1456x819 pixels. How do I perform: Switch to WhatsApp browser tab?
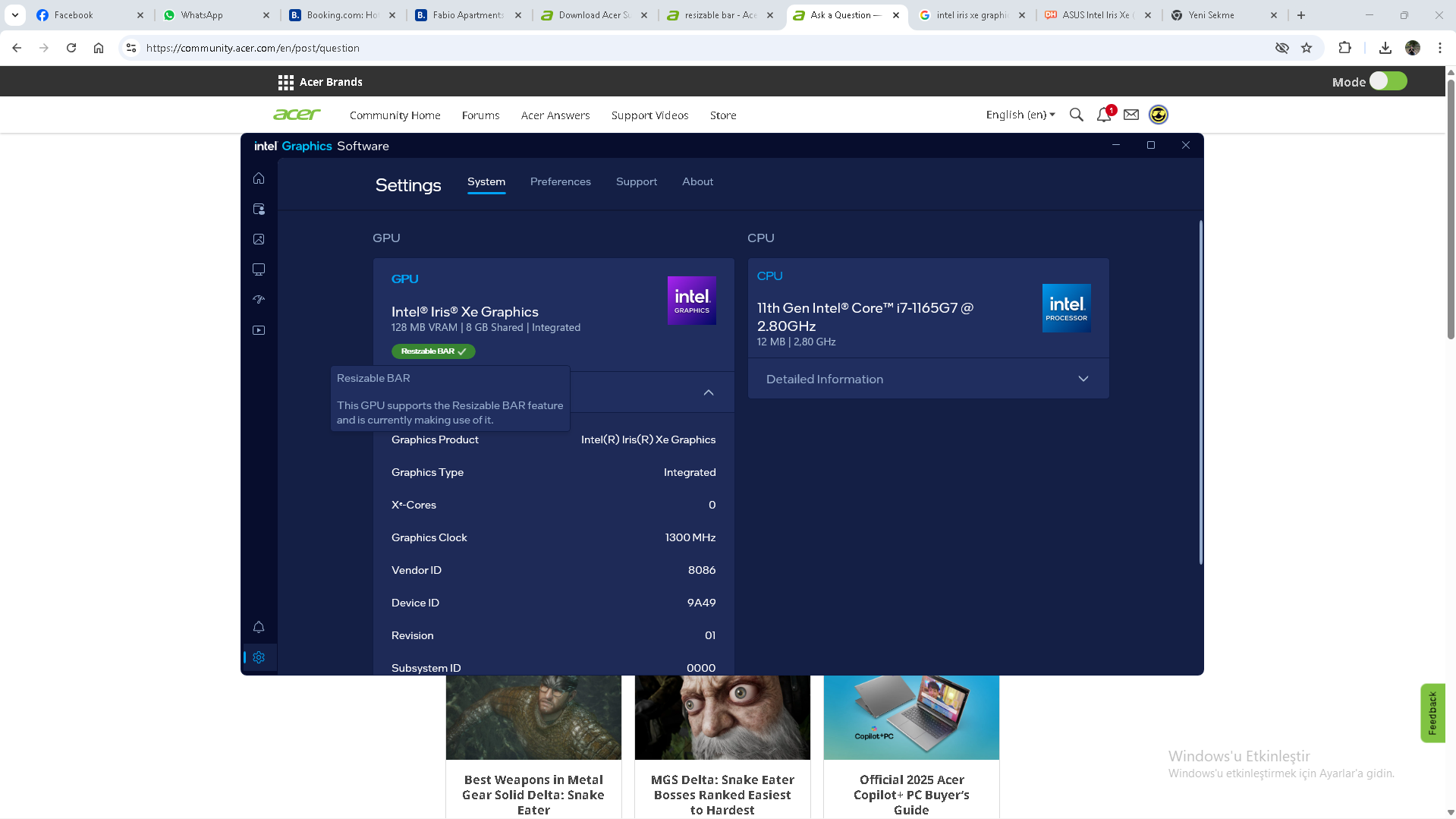[216, 15]
